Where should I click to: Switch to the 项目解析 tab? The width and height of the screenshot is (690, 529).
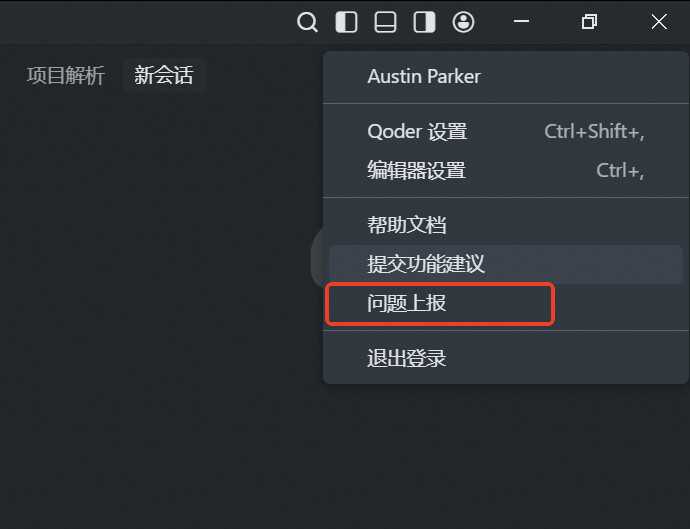click(x=65, y=76)
